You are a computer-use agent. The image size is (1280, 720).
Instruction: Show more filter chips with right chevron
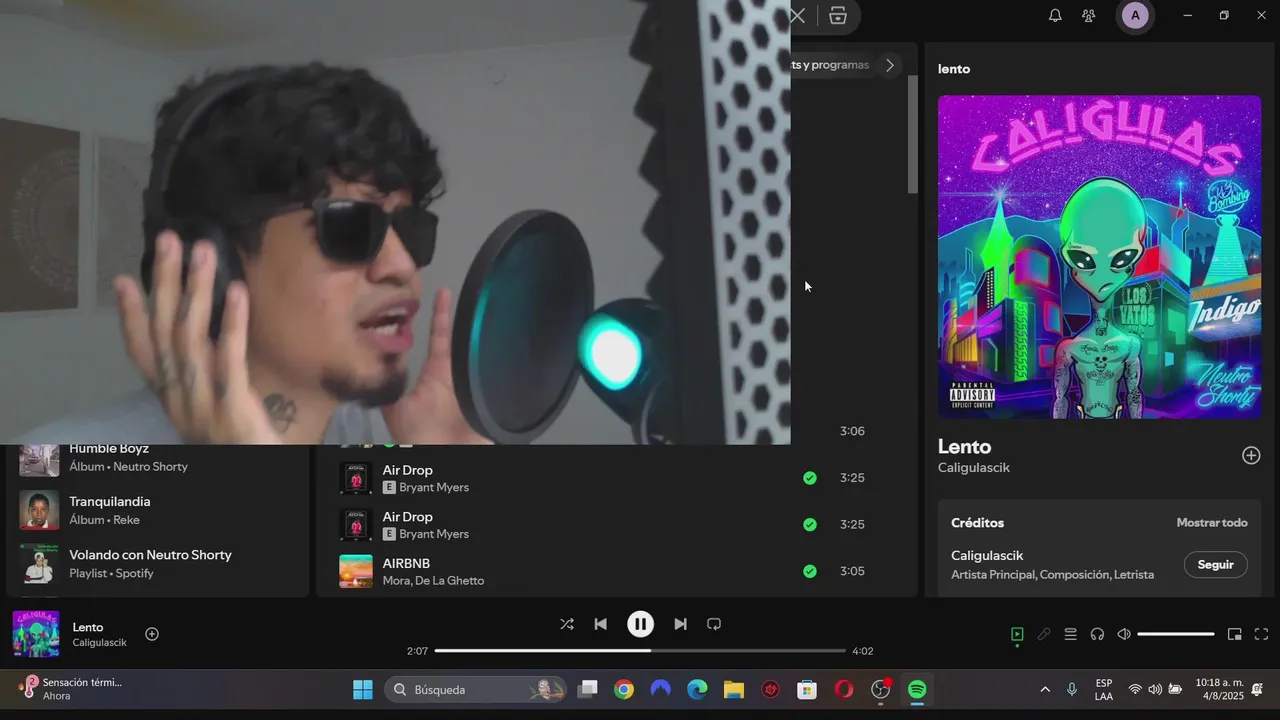(890, 65)
